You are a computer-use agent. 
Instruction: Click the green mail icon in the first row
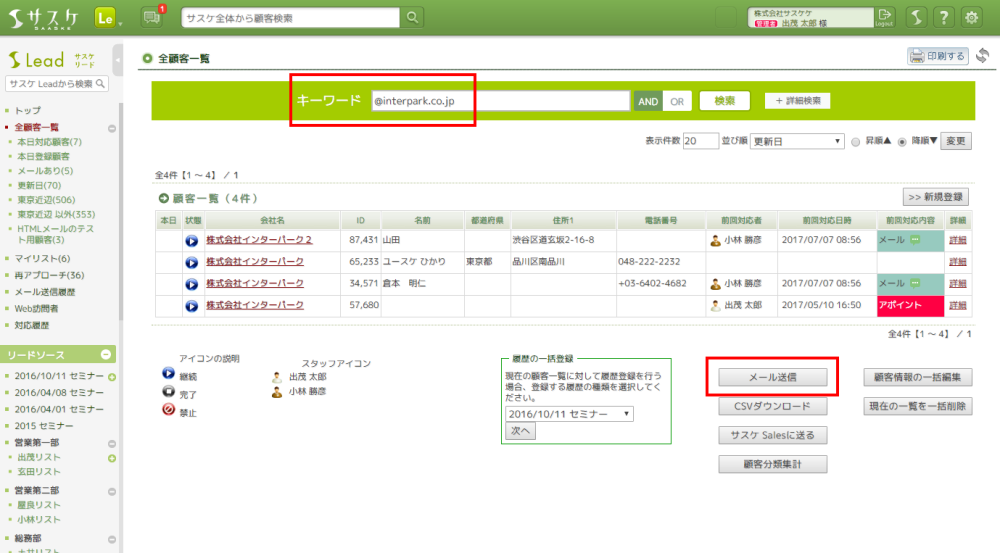coord(914,240)
